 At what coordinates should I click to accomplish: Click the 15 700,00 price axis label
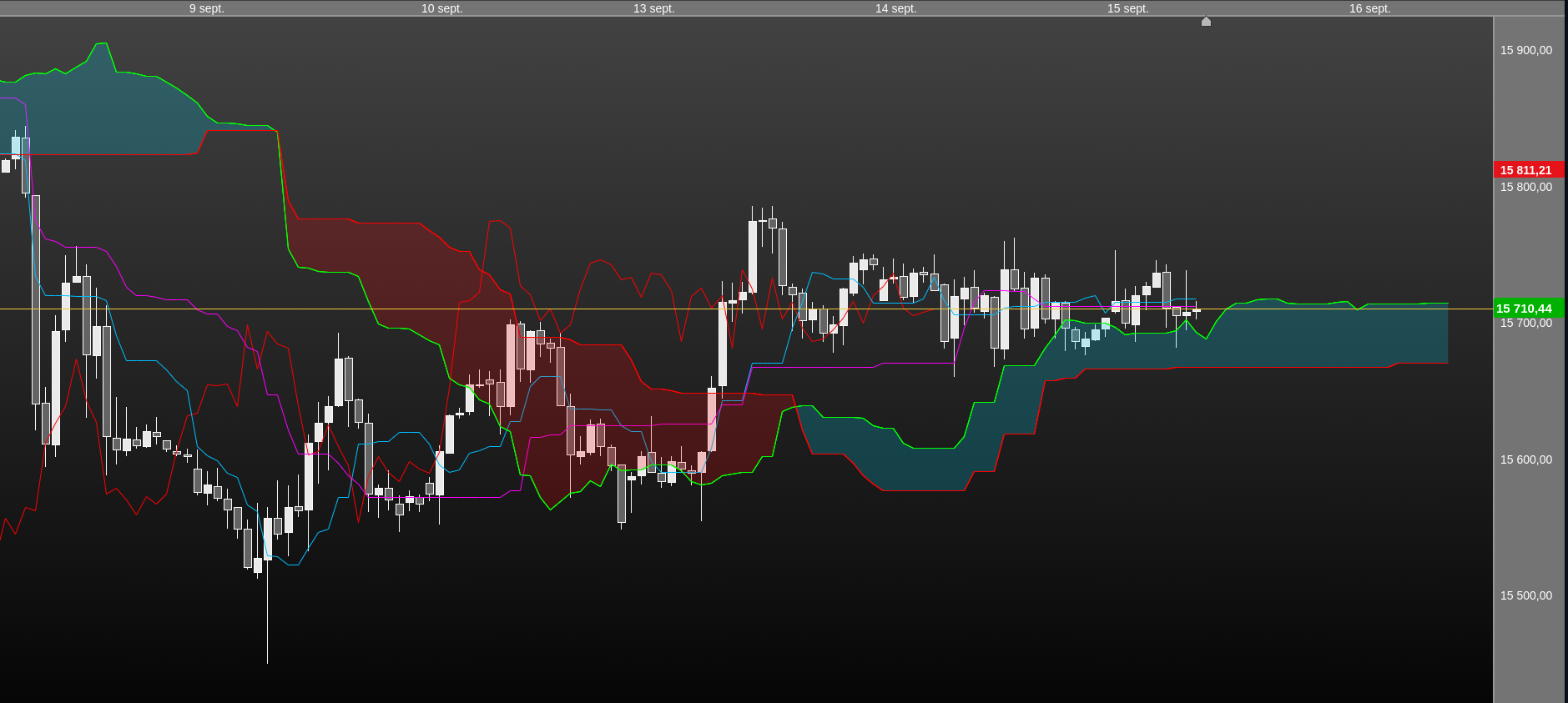pos(1526,324)
